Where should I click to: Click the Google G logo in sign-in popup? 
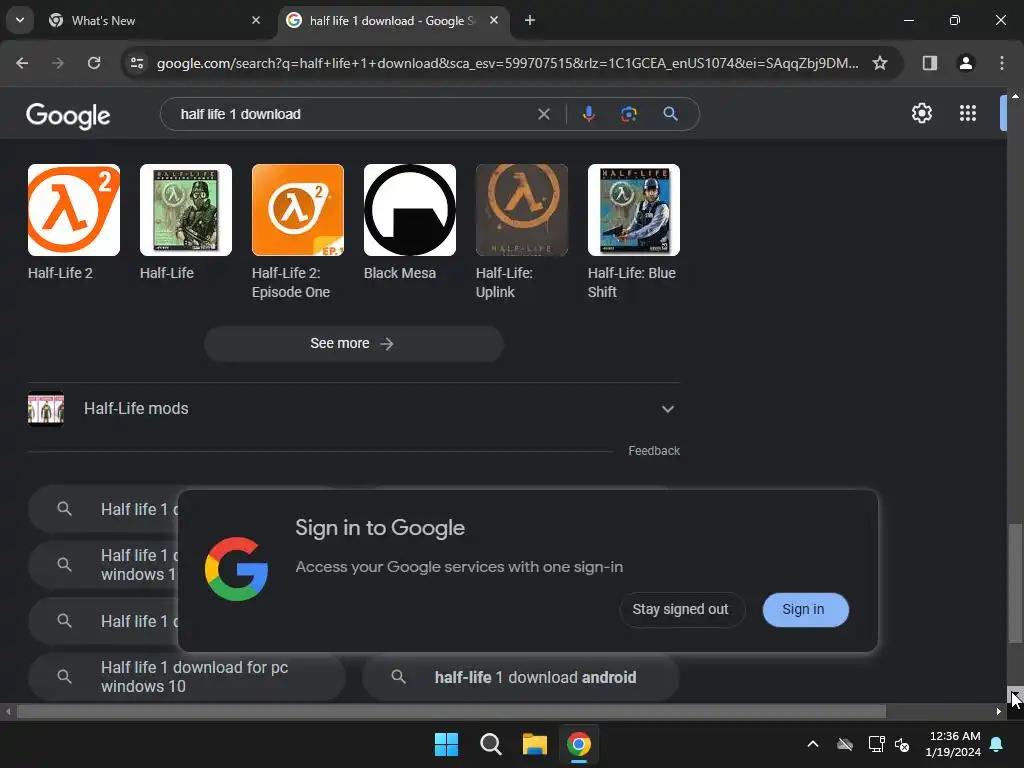tap(236, 569)
